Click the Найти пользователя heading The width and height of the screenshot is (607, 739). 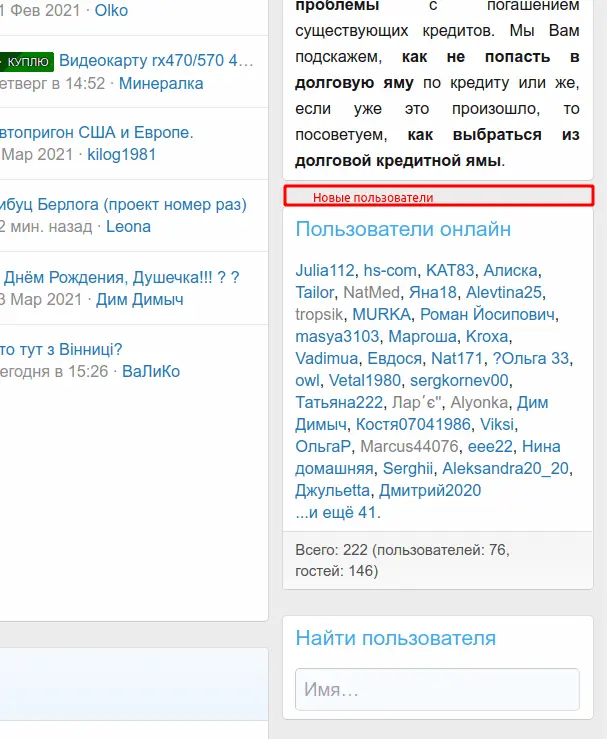click(x=396, y=638)
